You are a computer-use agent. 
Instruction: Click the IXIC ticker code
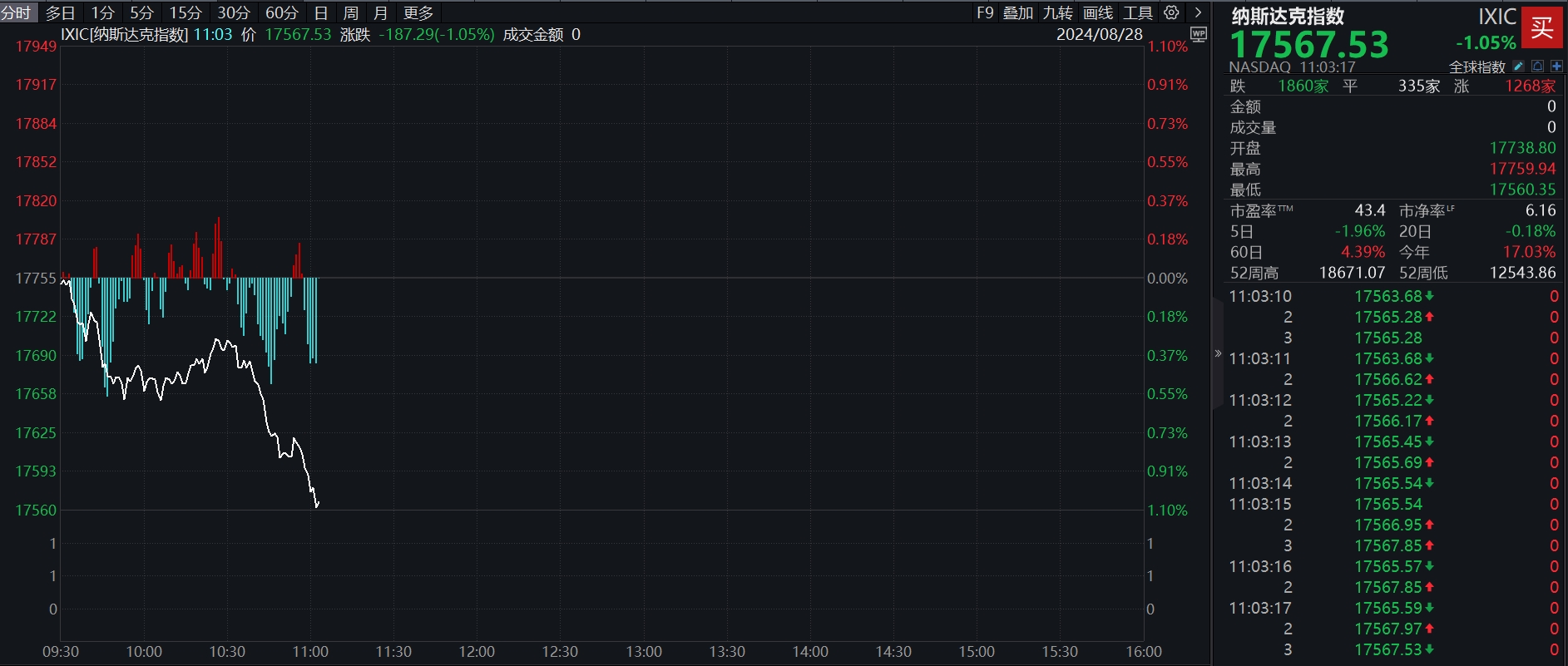click(x=1497, y=17)
